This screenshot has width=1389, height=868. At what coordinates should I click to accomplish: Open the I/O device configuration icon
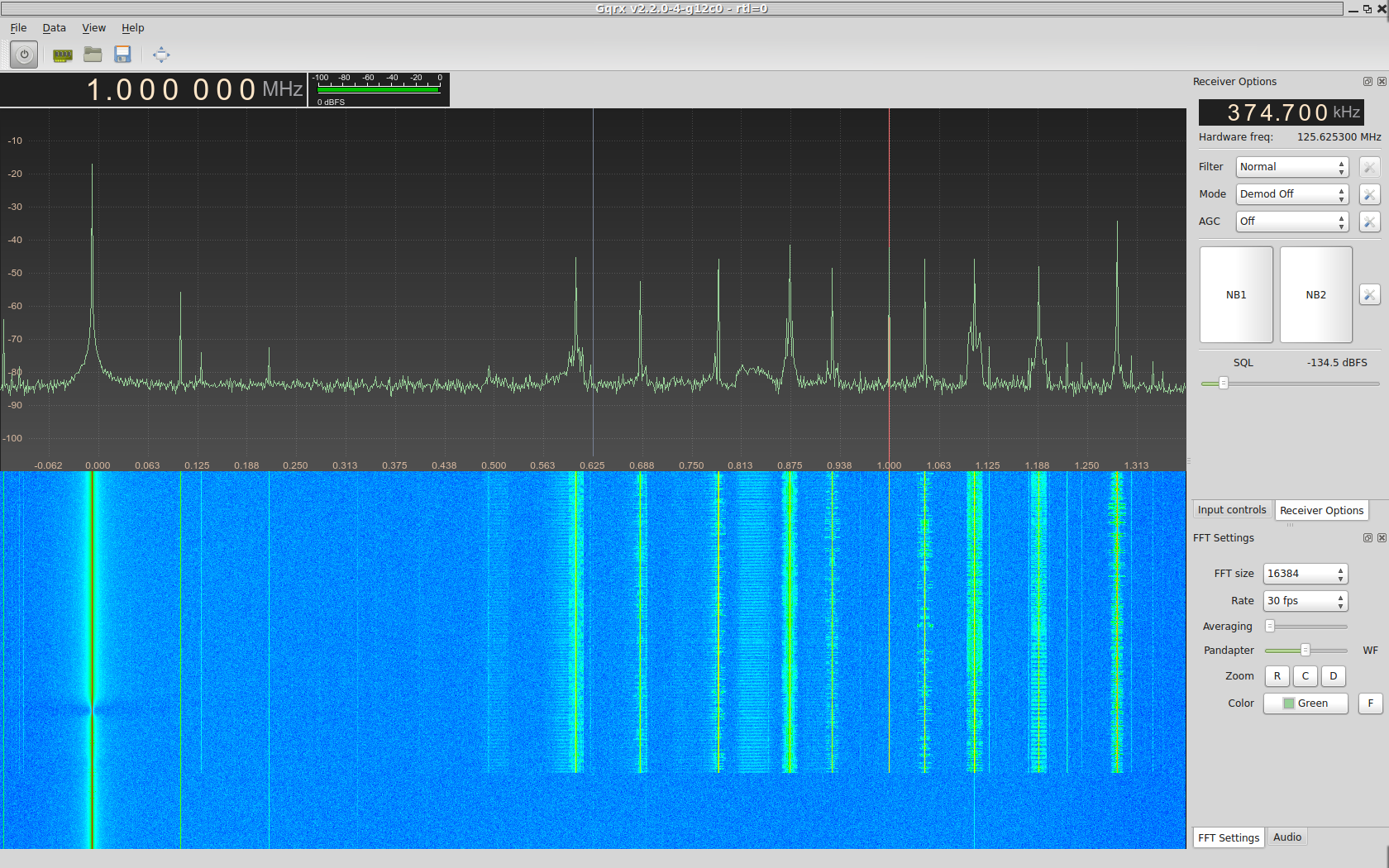tap(62, 55)
